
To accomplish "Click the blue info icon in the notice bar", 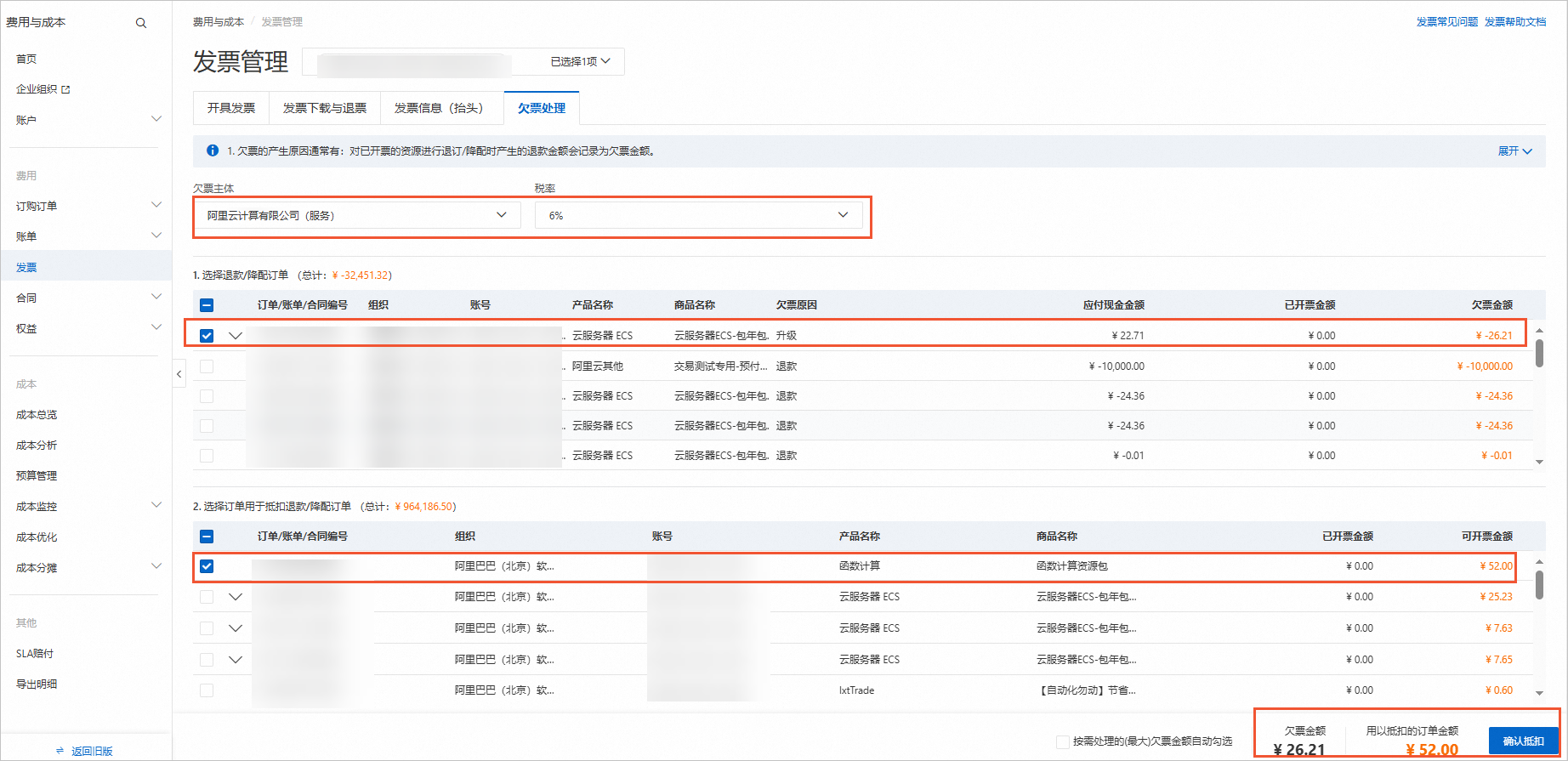I will [213, 150].
